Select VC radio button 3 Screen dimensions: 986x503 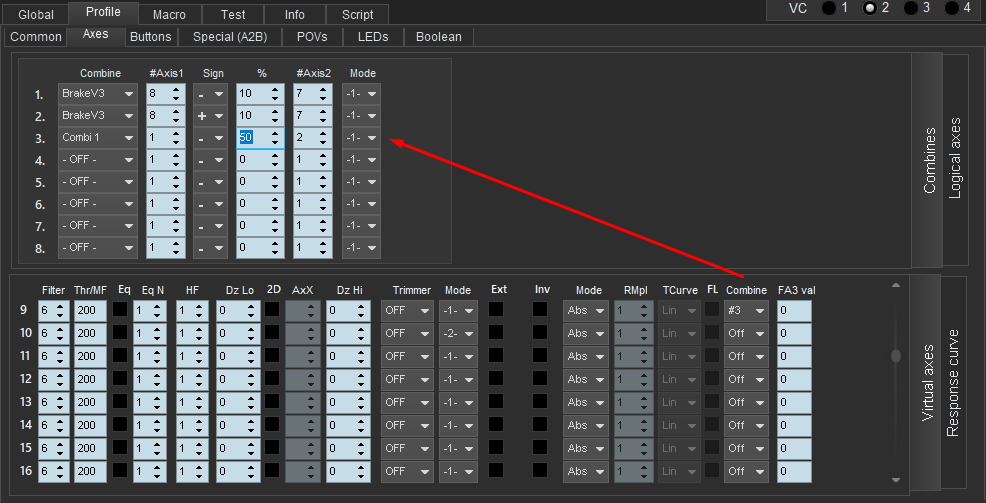point(910,8)
